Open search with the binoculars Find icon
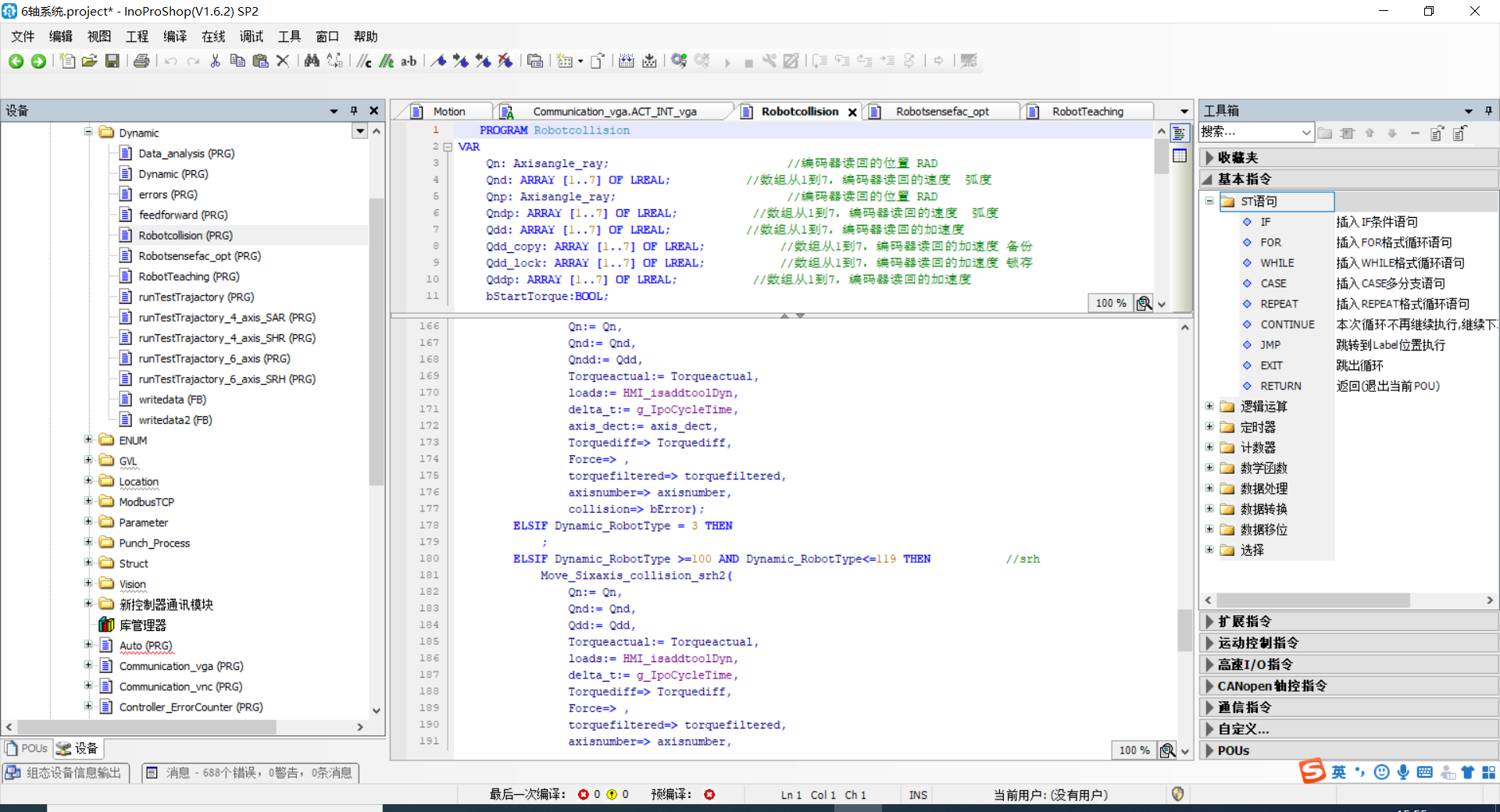 [x=311, y=61]
